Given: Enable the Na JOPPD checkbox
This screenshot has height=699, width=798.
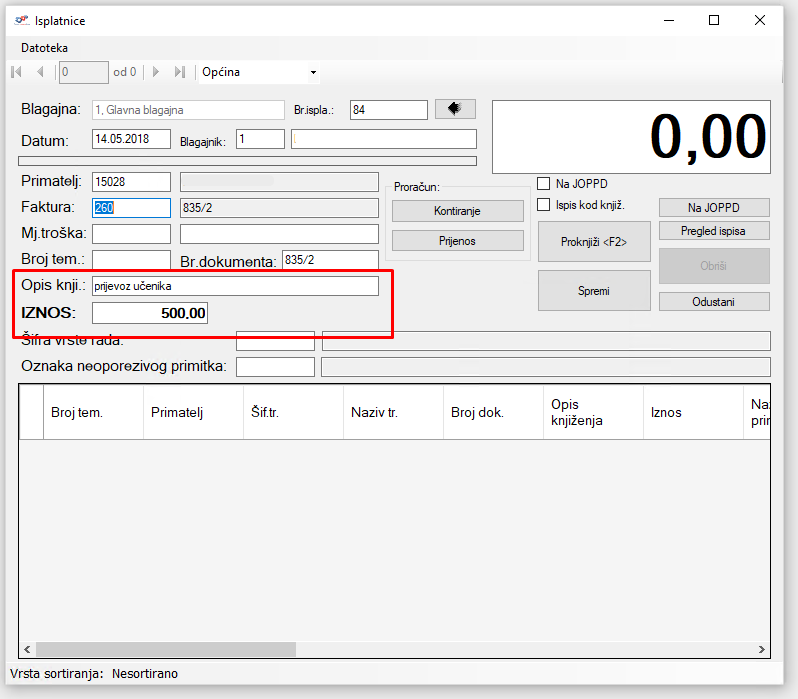Looking at the screenshot, I should (x=544, y=184).
